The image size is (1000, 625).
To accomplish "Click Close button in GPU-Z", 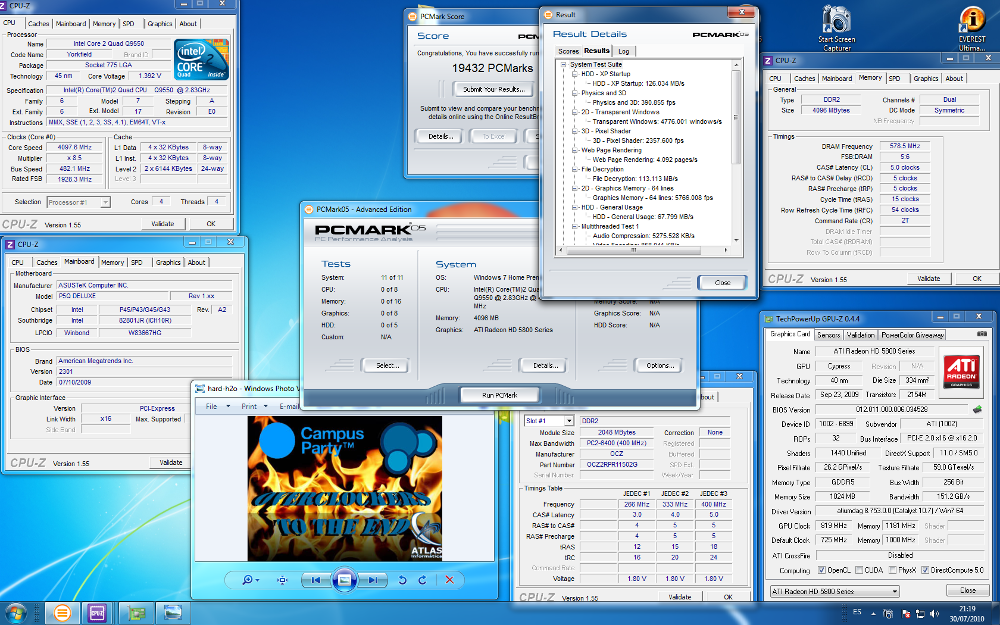I will (968, 591).
